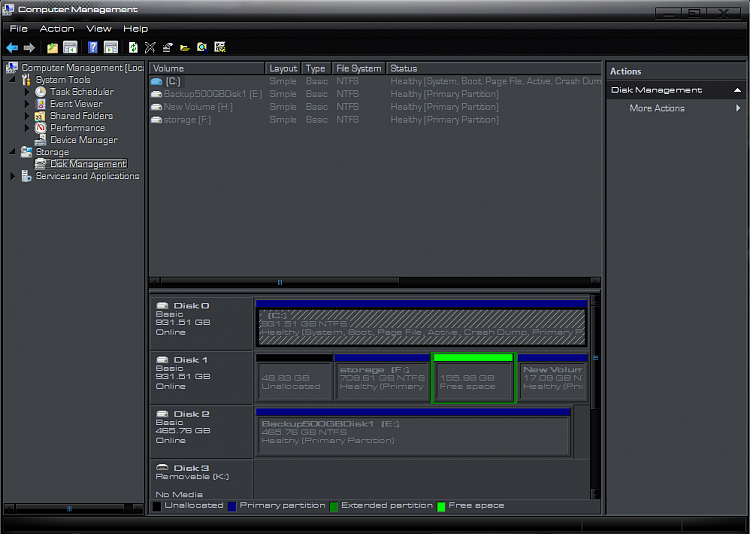Screen dimensions: 750x534
Task: Click the Disk 3 removable drive icon
Action: click(163, 467)
